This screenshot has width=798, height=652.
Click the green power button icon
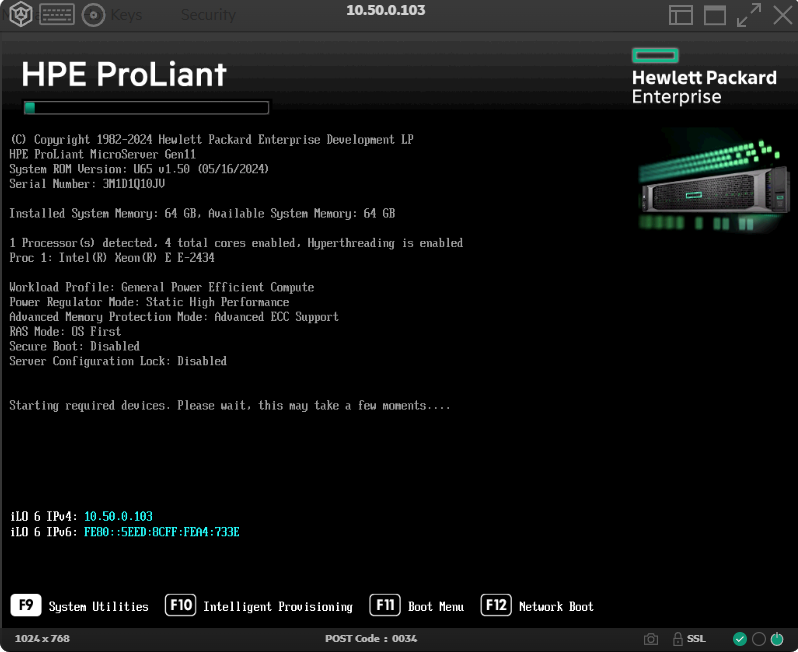coord(777,639)
